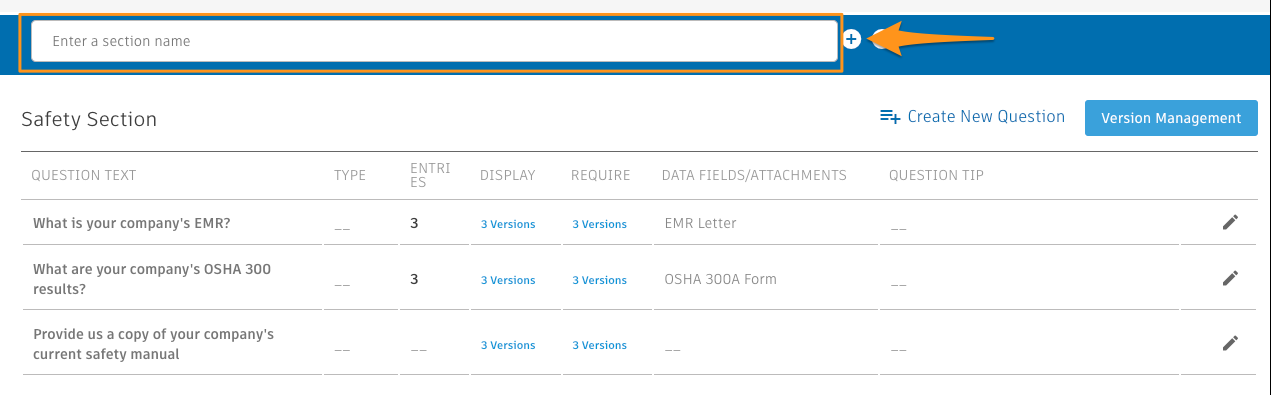Click the QUESTION TIP column header
This screenshot has height=395, width=1271.
936,175
